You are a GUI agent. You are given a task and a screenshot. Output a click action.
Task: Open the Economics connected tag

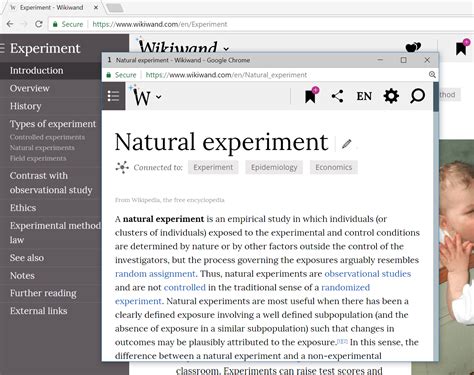coord(334,167)
